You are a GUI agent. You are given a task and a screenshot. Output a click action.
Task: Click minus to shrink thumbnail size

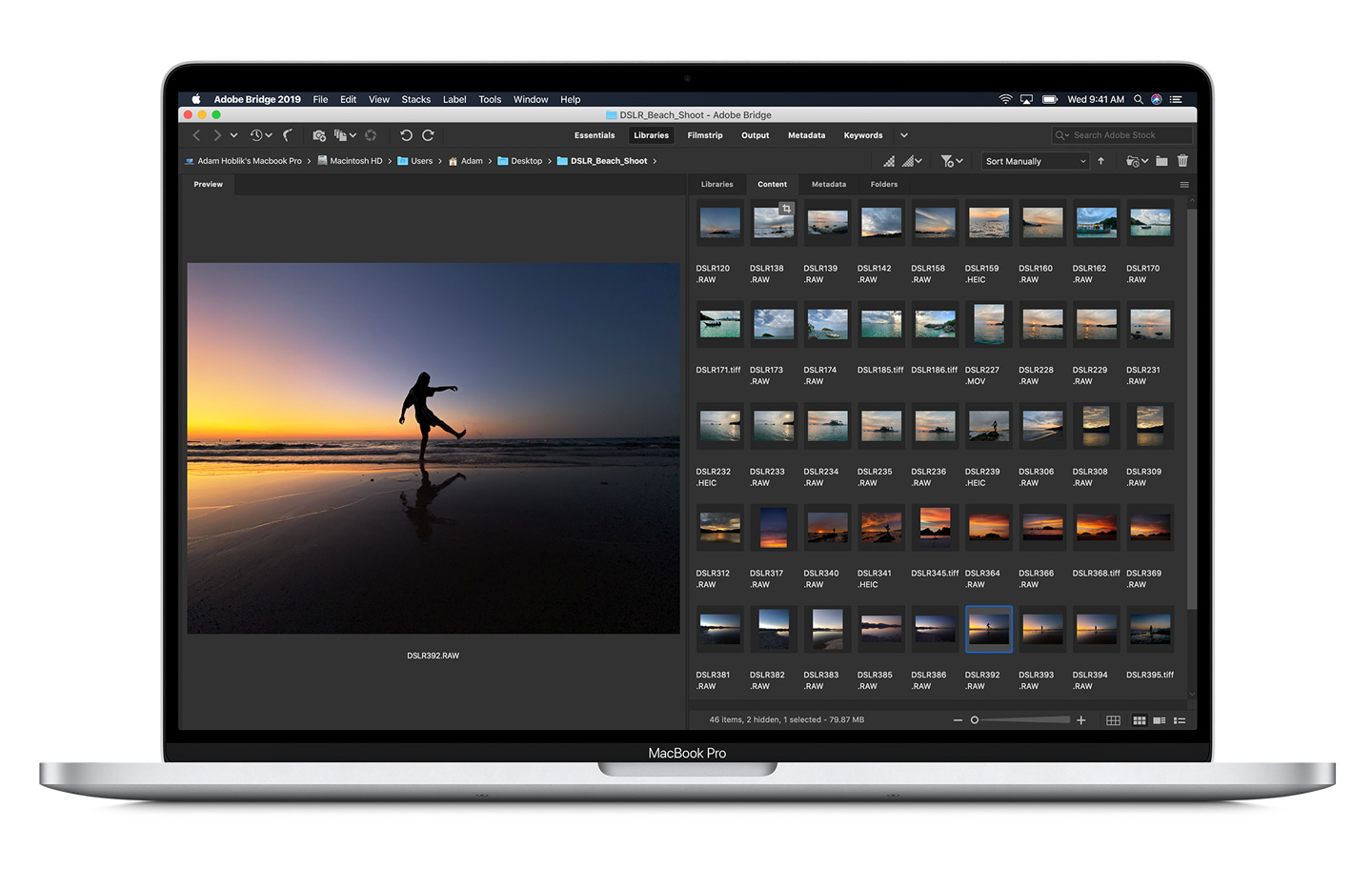(x=958, y=720)
